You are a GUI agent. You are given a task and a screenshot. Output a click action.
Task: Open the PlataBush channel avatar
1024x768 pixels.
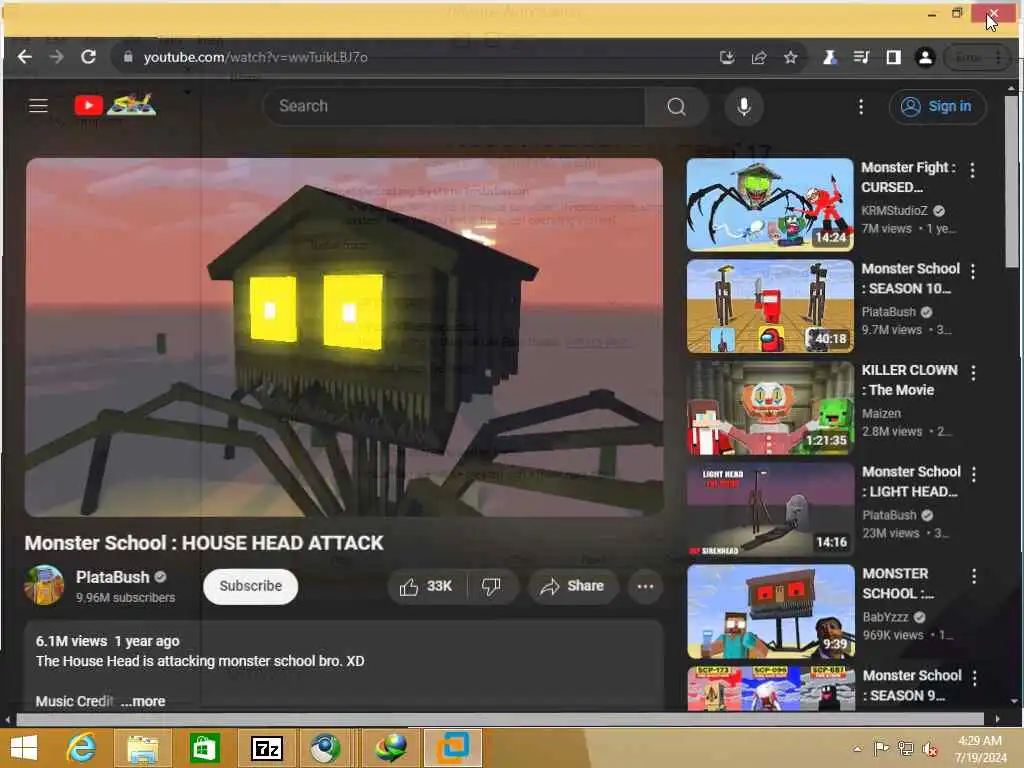point(44,585)
